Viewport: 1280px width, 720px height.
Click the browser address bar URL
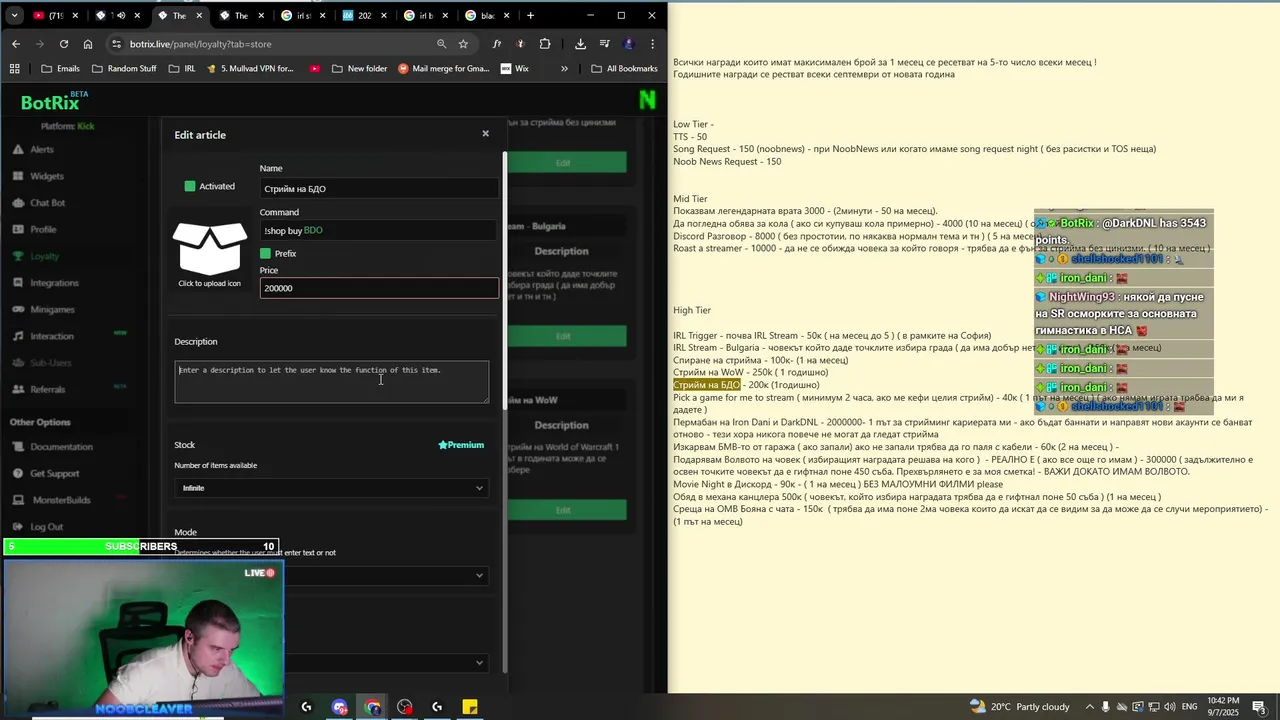tap(200, 44)
